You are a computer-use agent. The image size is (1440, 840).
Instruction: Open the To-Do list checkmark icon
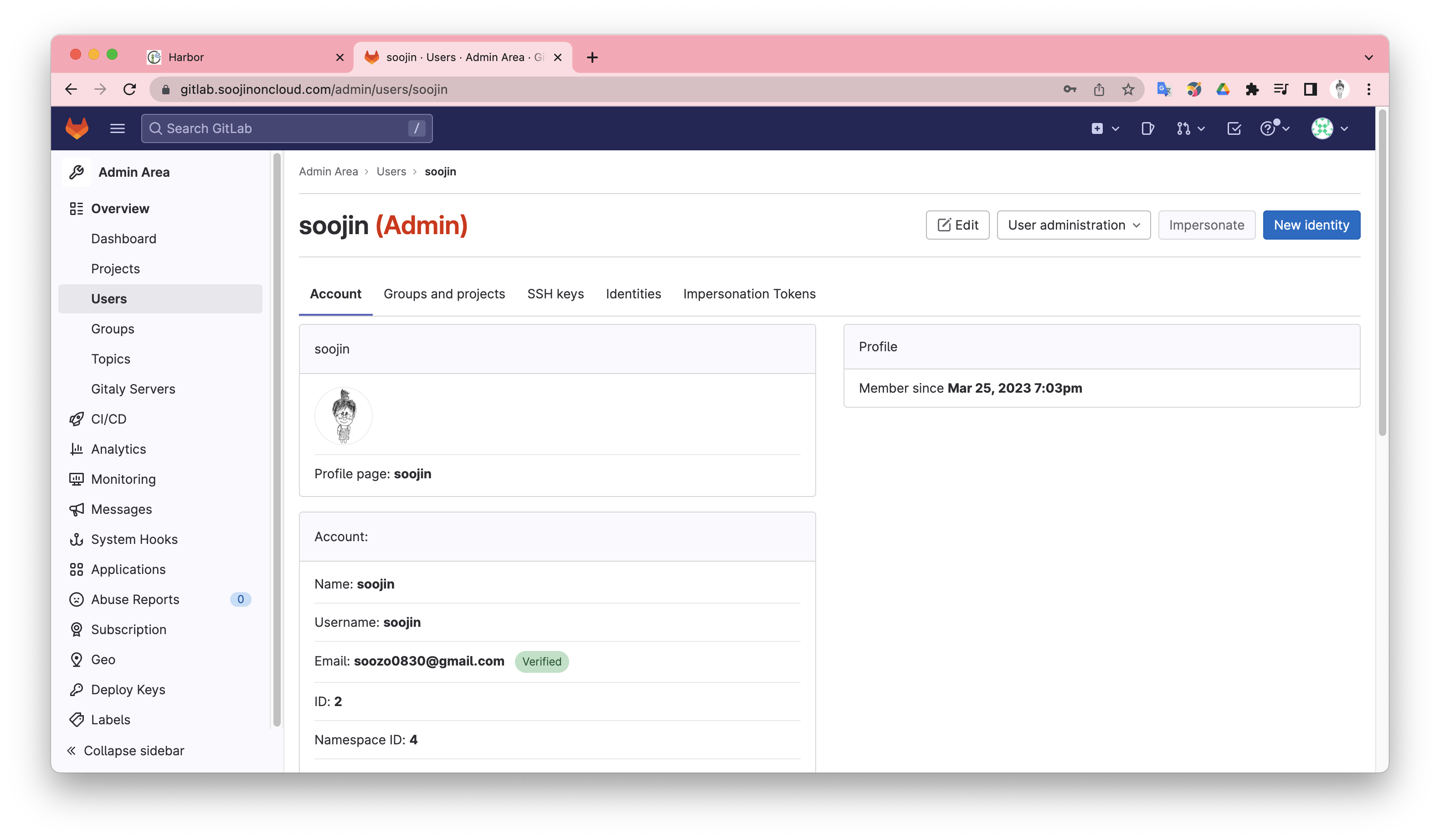point(1234,128)
